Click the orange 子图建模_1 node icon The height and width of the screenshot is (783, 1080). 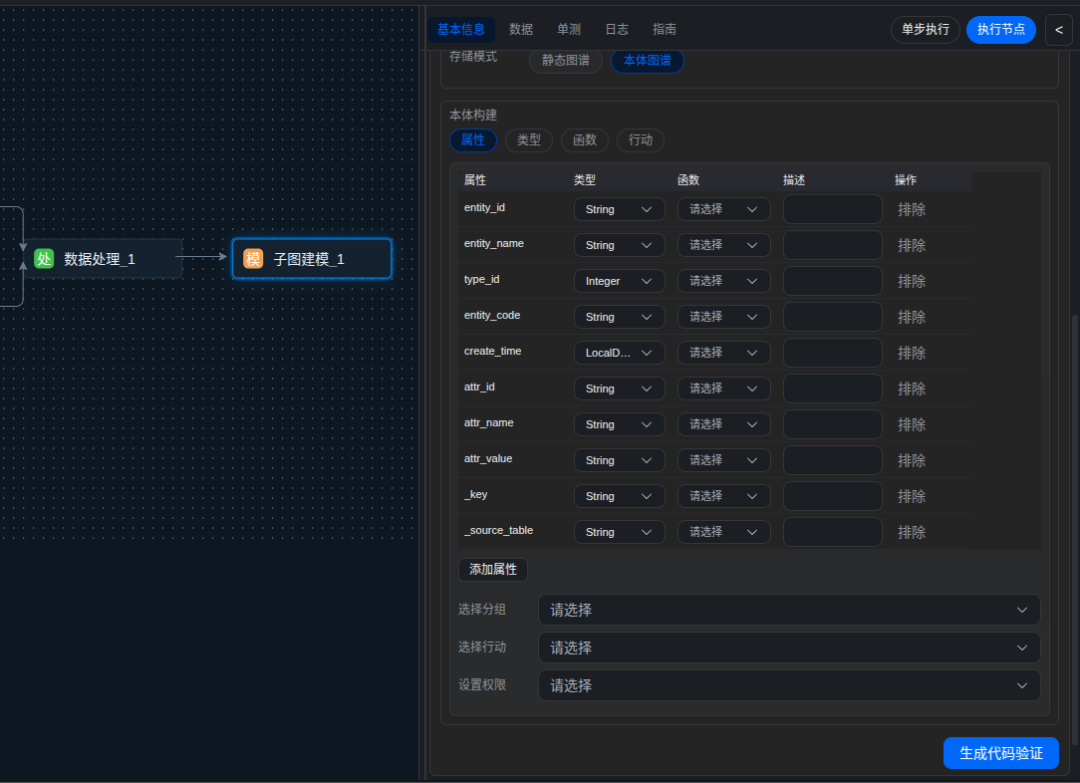253,259
